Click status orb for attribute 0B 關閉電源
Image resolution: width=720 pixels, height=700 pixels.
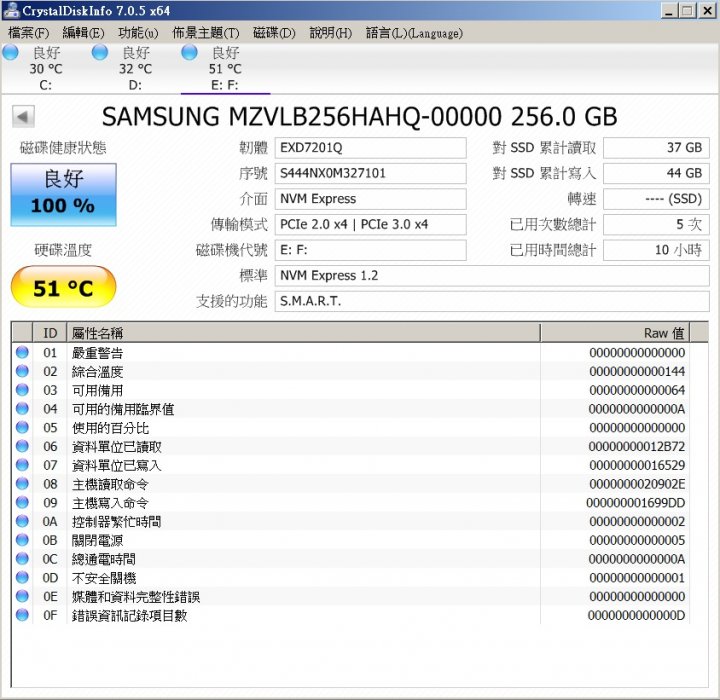pos(22,540)
